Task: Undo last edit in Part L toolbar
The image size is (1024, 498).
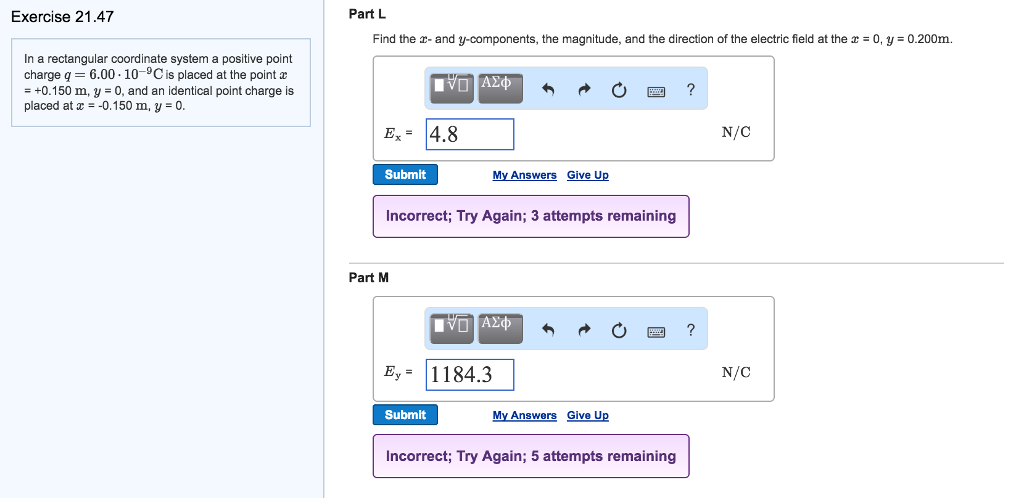Action: click(548, 90)
